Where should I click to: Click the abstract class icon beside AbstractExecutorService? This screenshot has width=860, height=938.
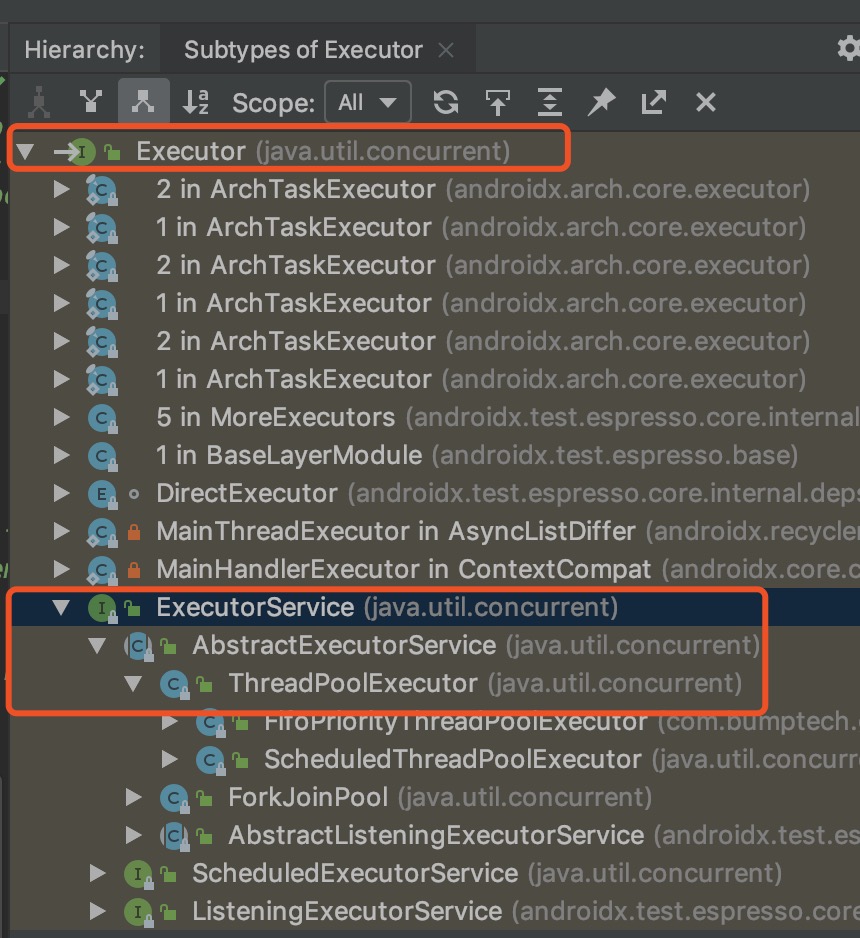click(x=139, y=646)
